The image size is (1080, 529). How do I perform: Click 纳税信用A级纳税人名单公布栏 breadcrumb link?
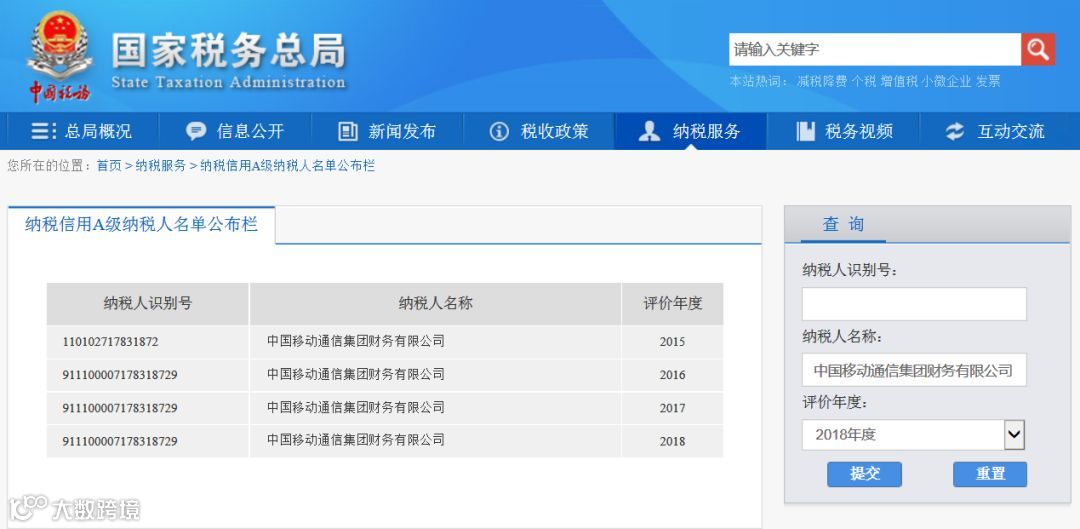coord(287,166)
